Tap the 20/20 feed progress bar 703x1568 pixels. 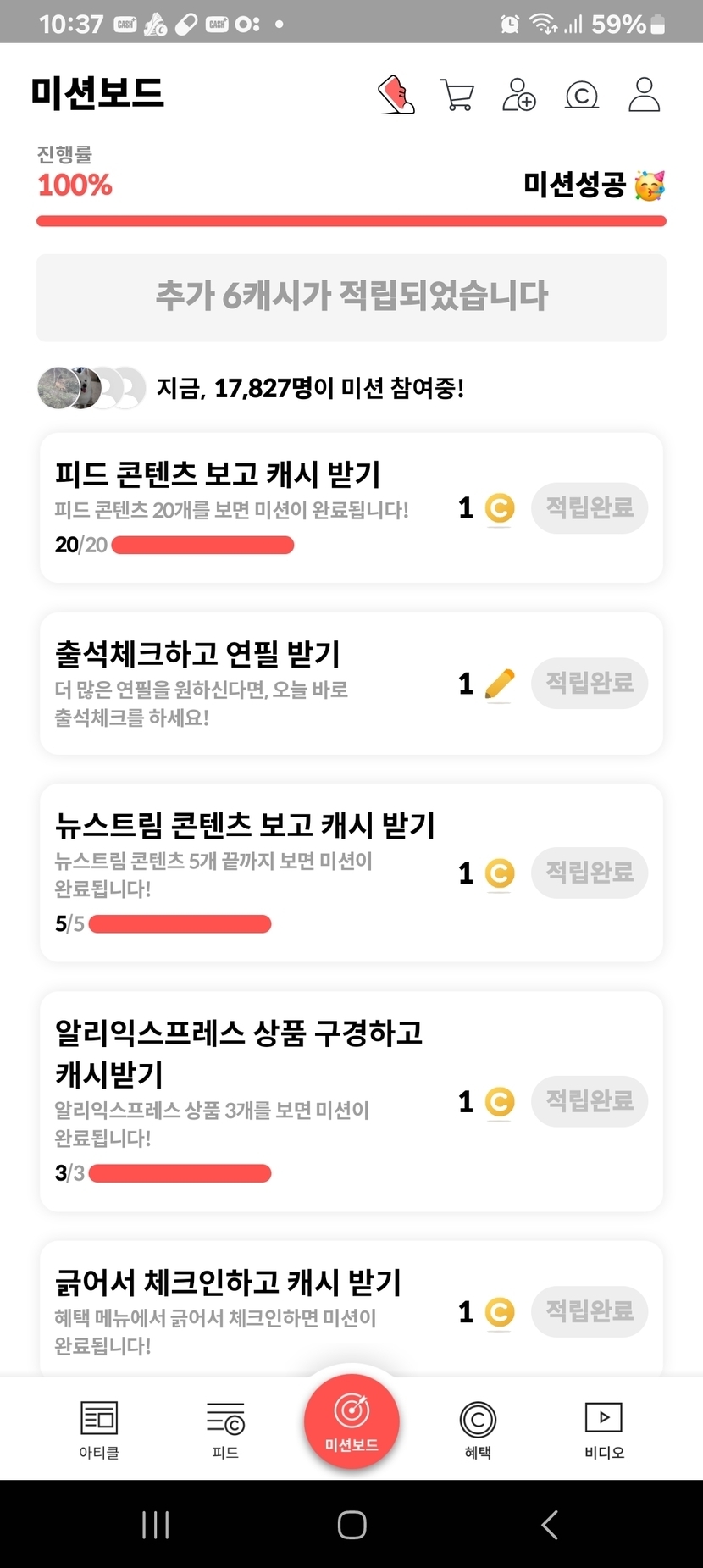click(x=202, y=545)
